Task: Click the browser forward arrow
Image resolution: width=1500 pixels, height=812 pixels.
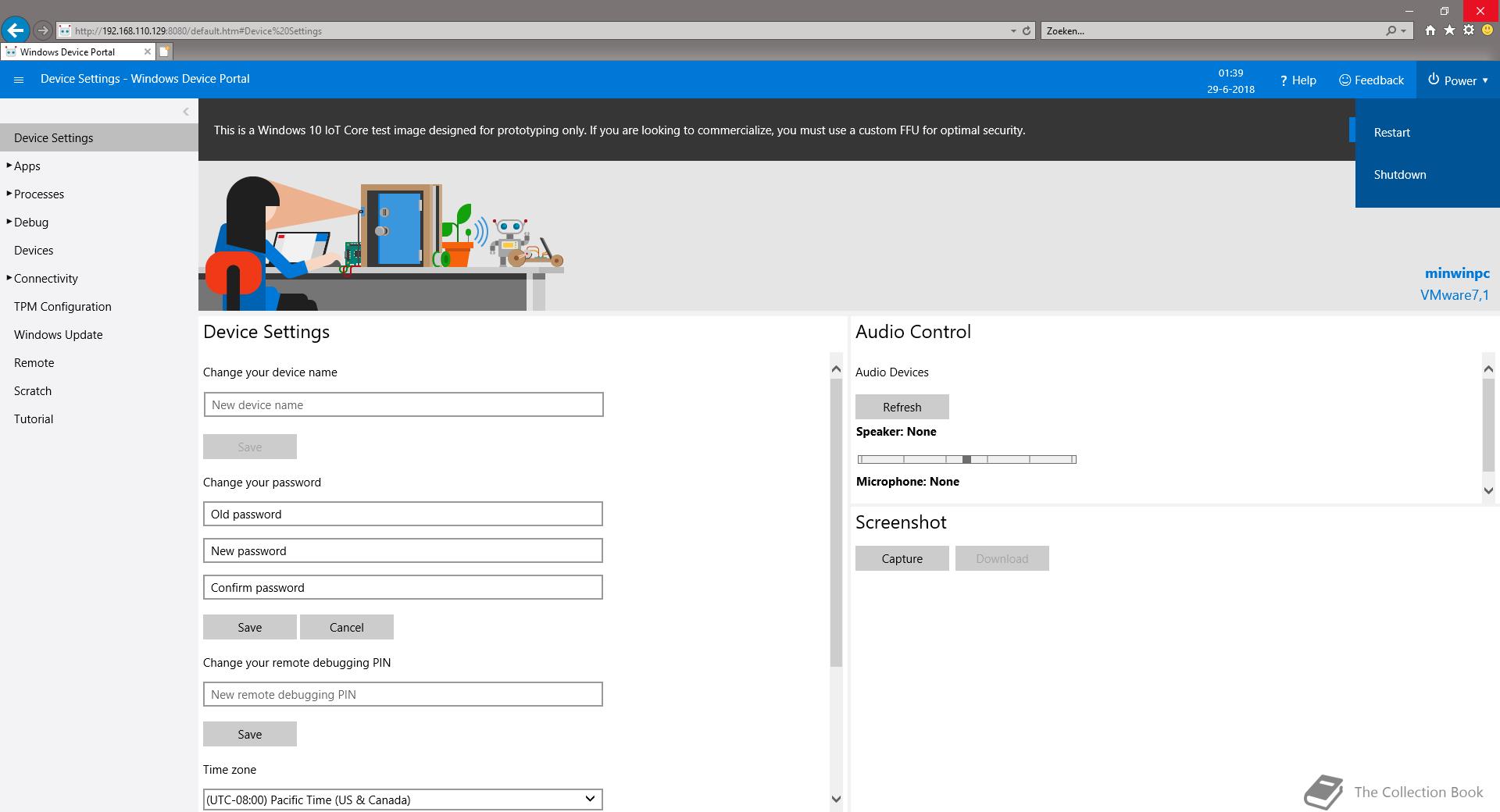Action: pyautogui.click(x=43, y=30)
